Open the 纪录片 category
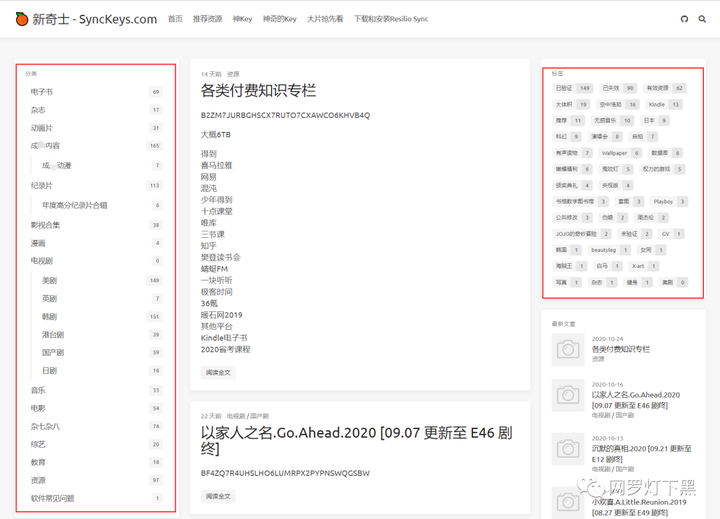Image resolution: width=720 pixels, height=519 pixels. [x=41, y=186]
